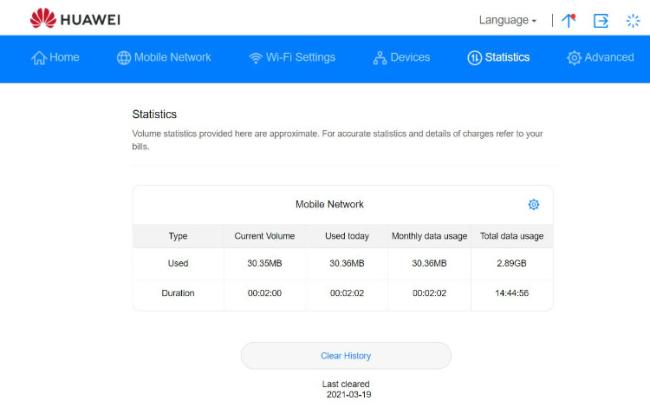Click the Current Volume column header
The width and height of the screenshot is (650, 414).
[263, 236]
